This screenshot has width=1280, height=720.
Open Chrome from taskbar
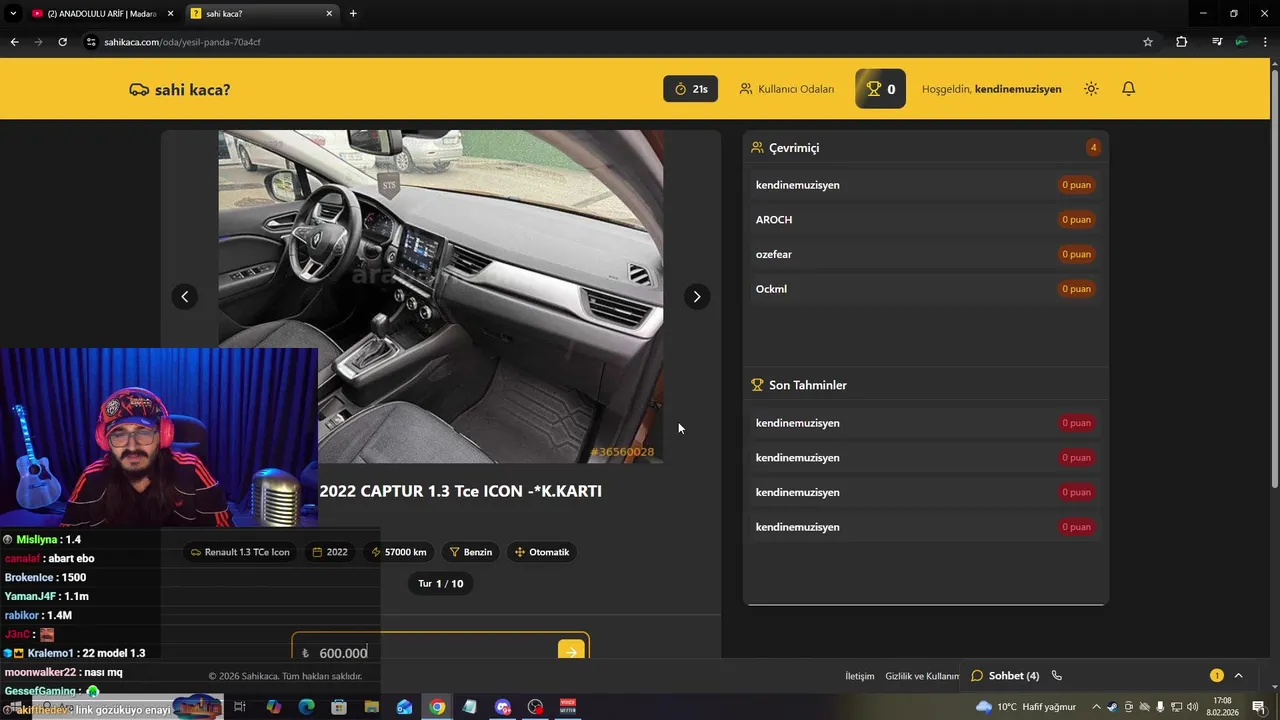[437, 707]
